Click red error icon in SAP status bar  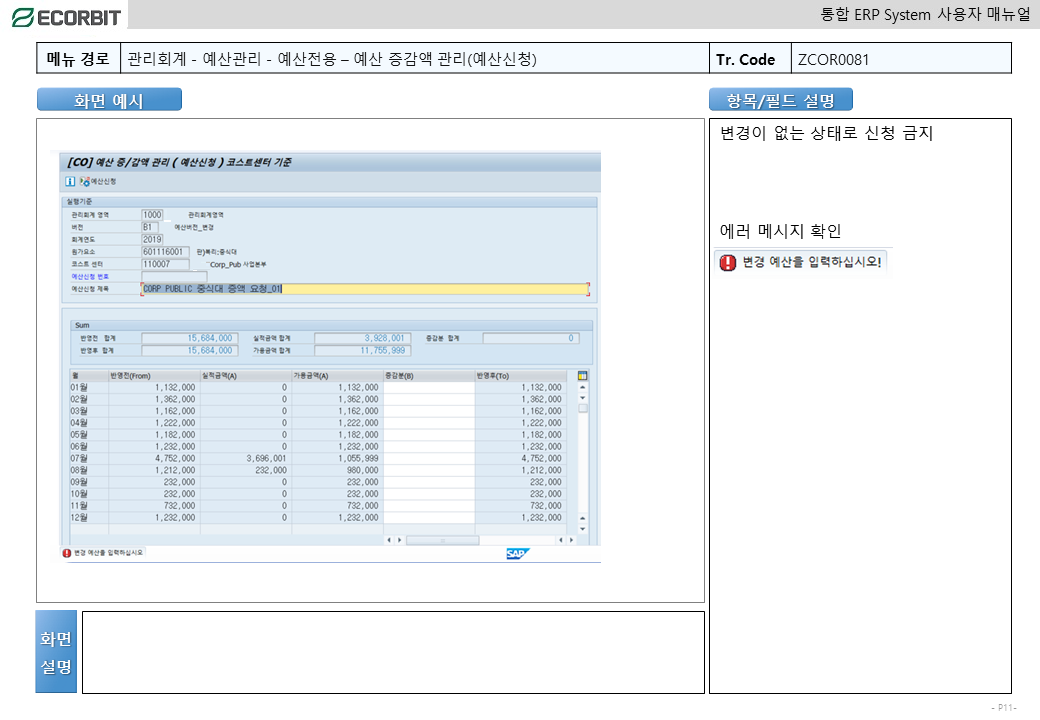[67, 553]
